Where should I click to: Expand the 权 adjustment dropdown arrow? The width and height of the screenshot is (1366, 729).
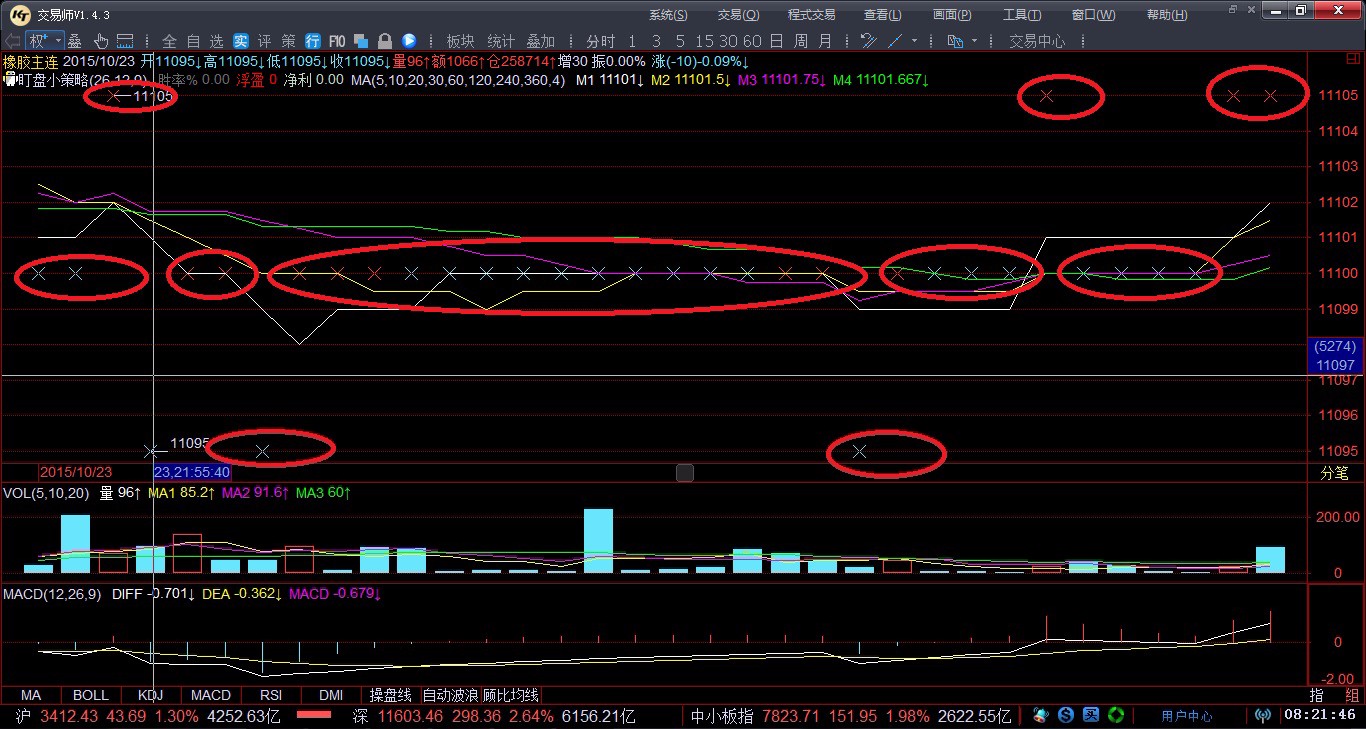point(58,41)
